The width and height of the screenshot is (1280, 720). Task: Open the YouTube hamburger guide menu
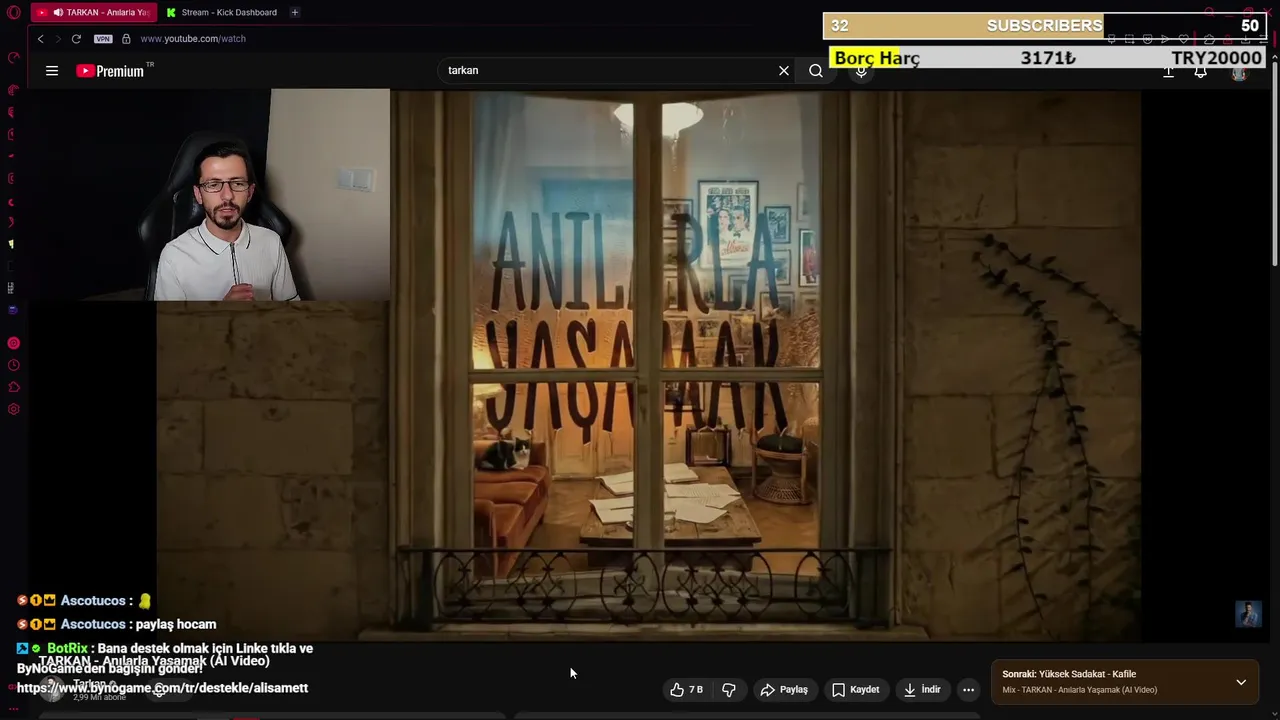(x=52, y=70)
